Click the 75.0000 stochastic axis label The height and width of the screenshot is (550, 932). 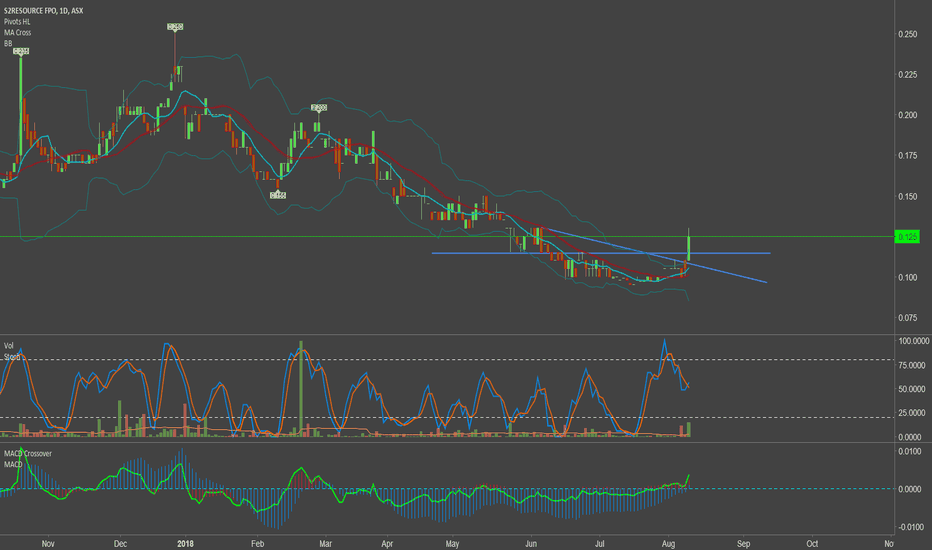[914, 365]
